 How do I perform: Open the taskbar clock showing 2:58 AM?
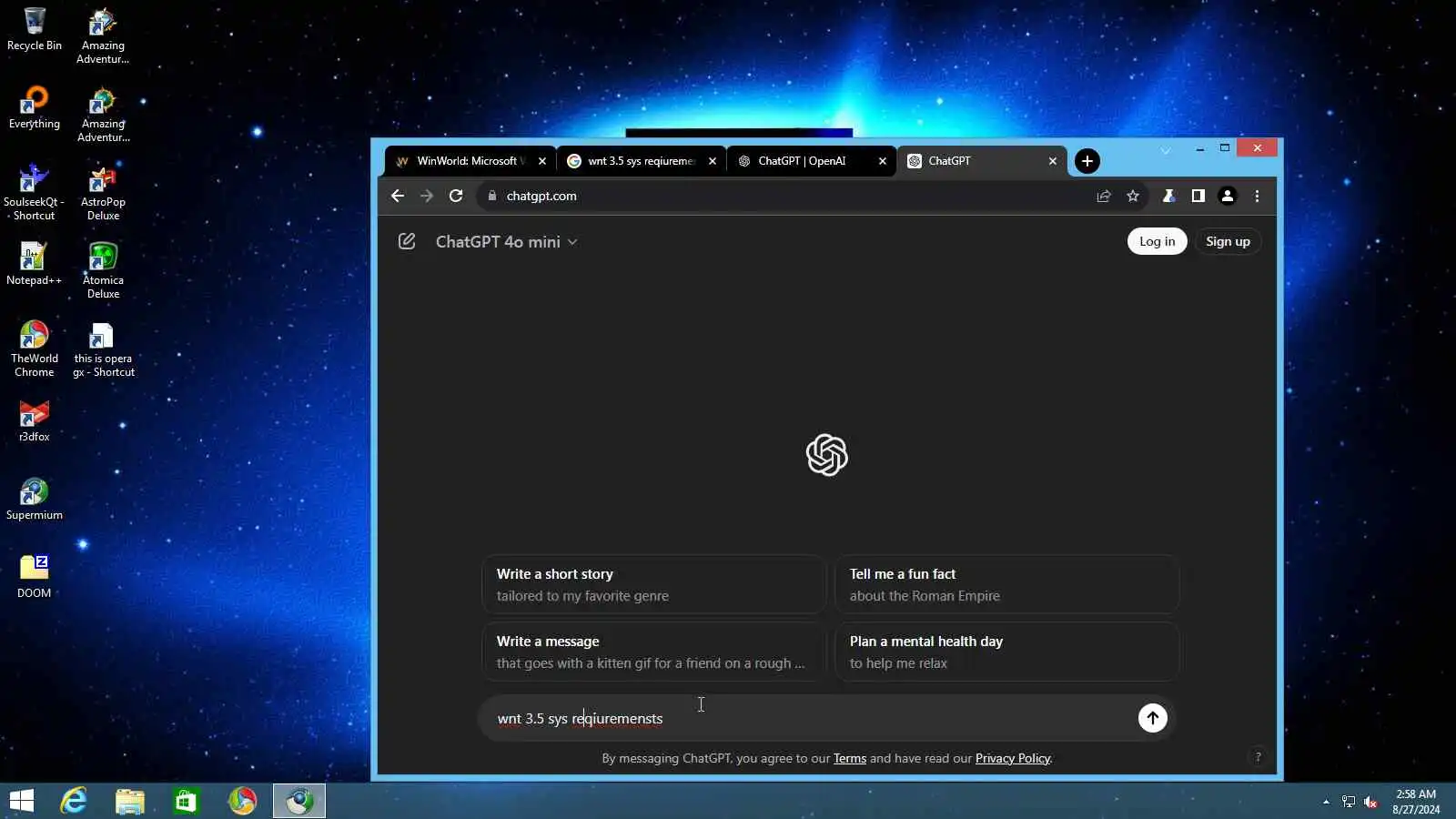point(1416,801)
